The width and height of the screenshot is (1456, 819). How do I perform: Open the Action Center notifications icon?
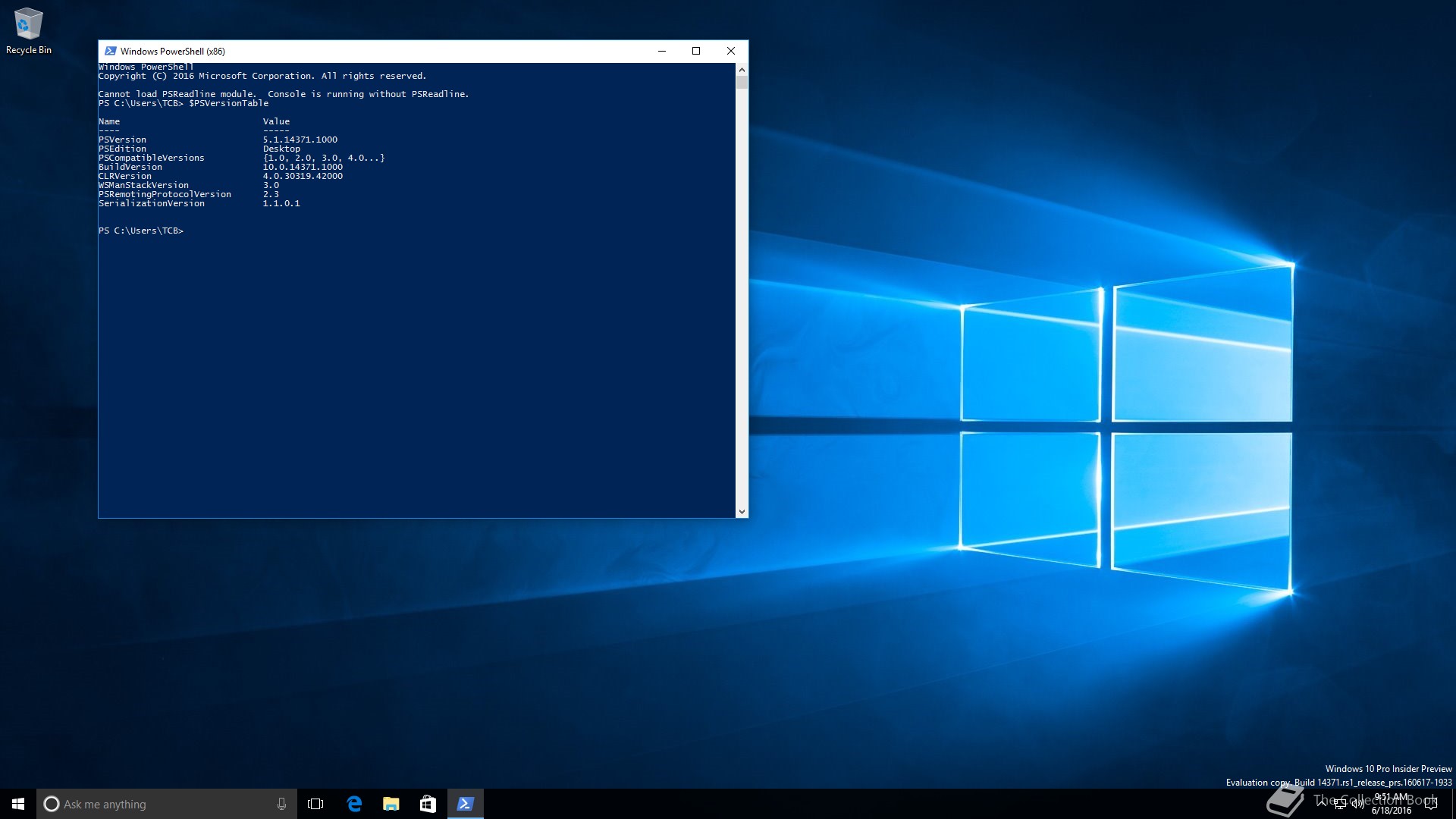(1431, 804)
